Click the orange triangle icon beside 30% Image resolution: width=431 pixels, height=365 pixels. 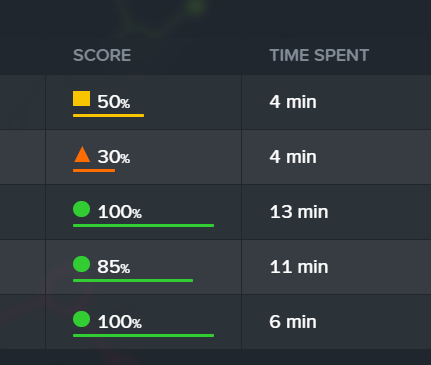pyautogui.click(x=82, y=154)
